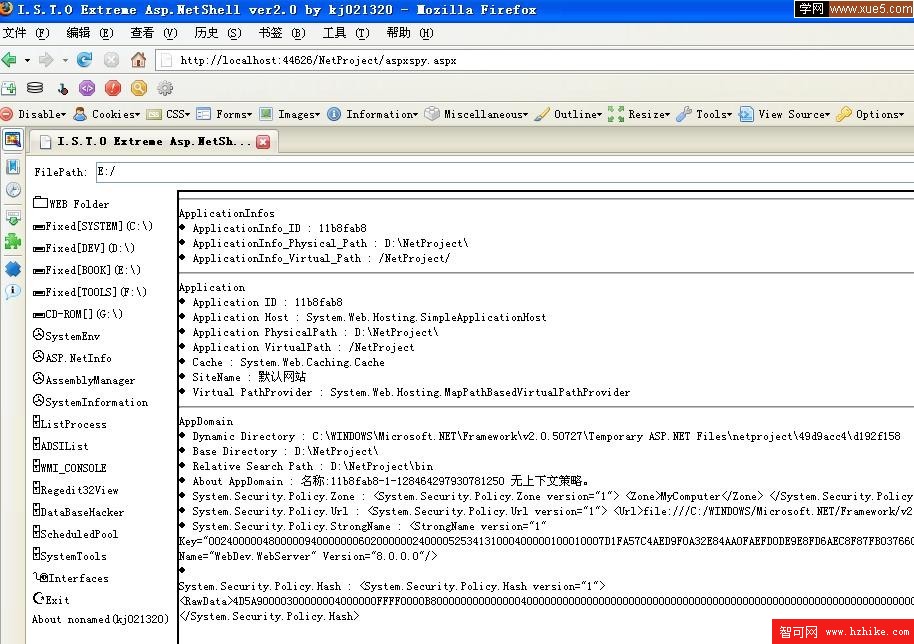The image size is (914, 644).
Task: Open the 工具 (T) menu
Action: click(346, 33)
